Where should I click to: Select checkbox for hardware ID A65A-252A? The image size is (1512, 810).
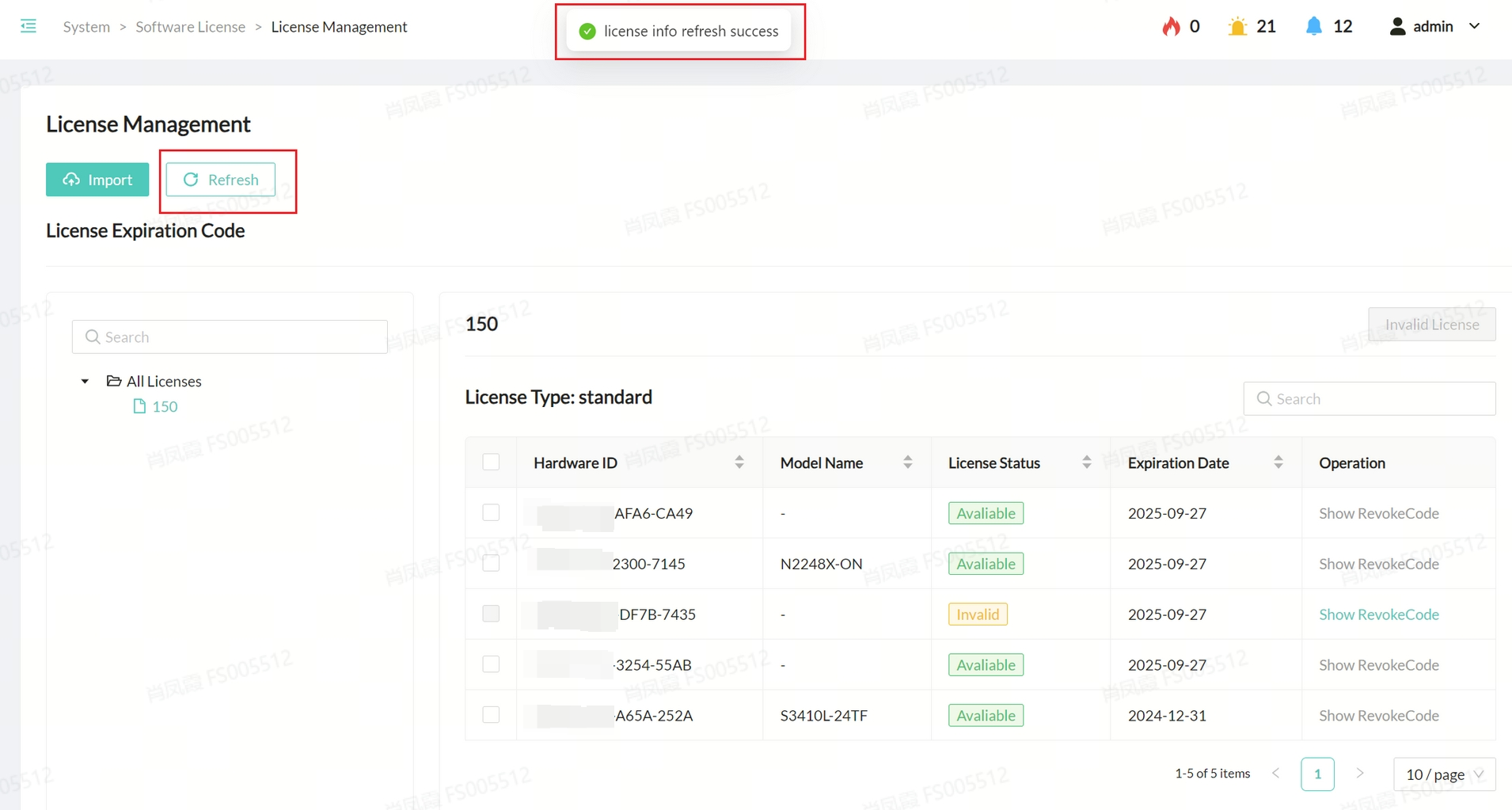pos(491,715)
